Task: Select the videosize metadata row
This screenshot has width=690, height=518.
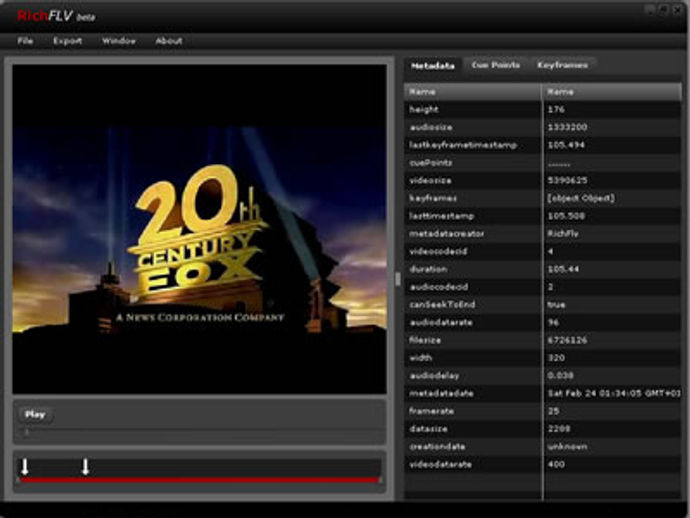Action: click(543, 180)
